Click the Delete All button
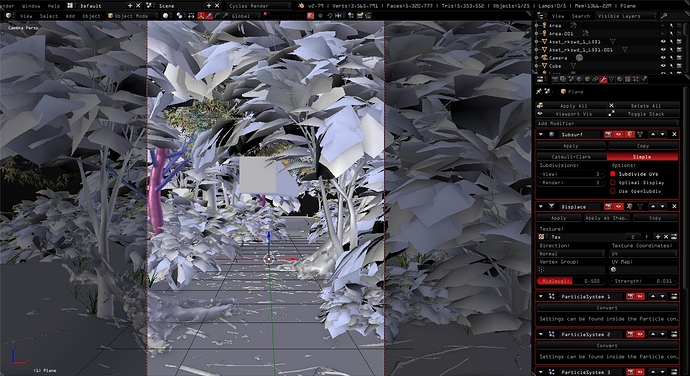 coord(644,106)
